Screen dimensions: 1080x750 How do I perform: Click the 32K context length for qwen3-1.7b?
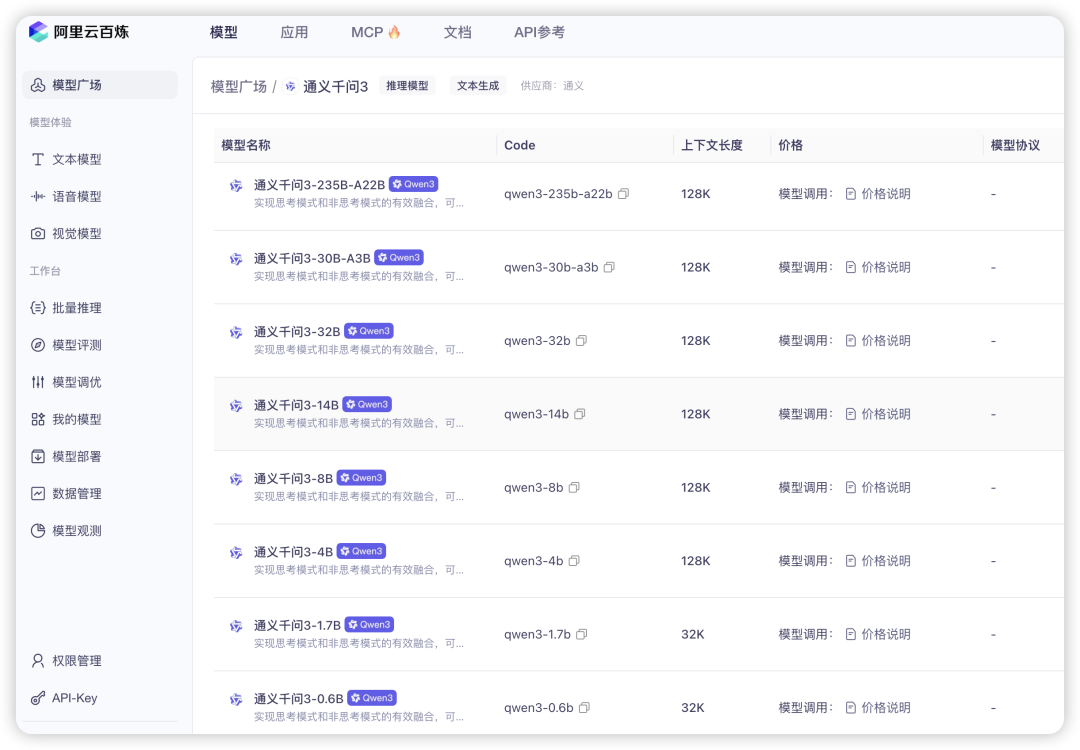(x=693, y=634)
